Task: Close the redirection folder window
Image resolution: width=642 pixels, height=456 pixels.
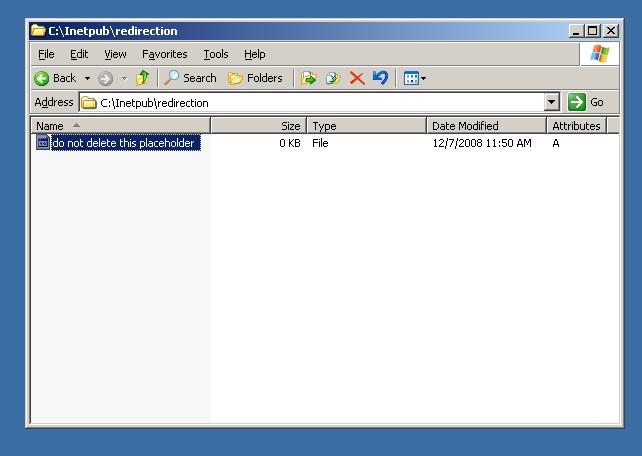Action: click(610, 31)
